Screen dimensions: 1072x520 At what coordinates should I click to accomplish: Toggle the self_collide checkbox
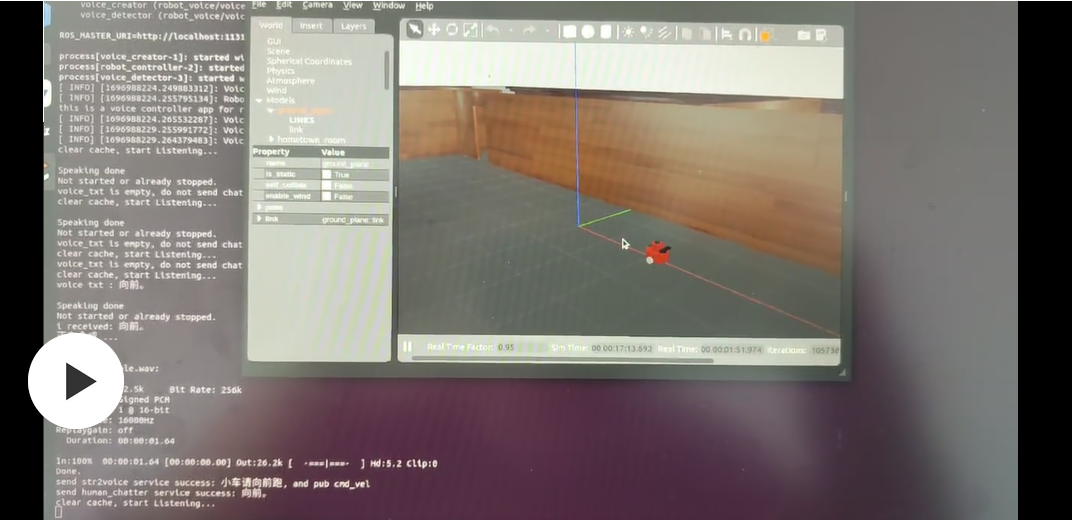point(327,185)
